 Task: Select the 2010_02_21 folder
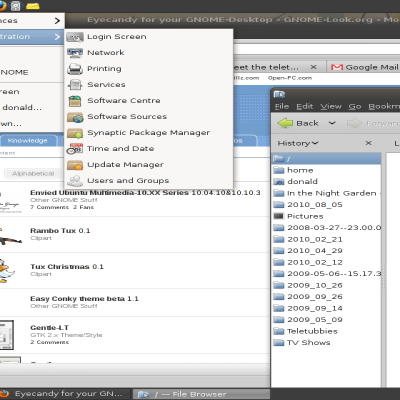(326, 239)
